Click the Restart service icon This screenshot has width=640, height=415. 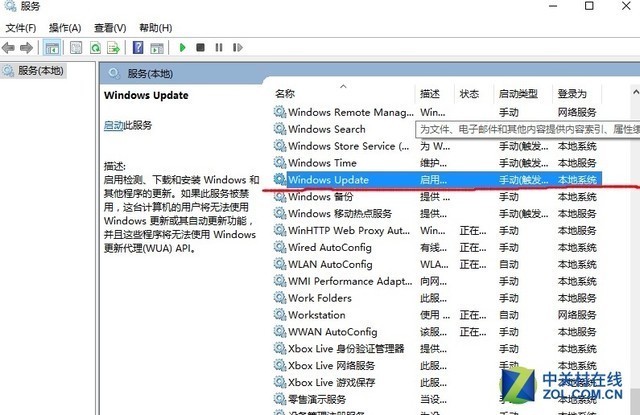(x=238, y=48)
